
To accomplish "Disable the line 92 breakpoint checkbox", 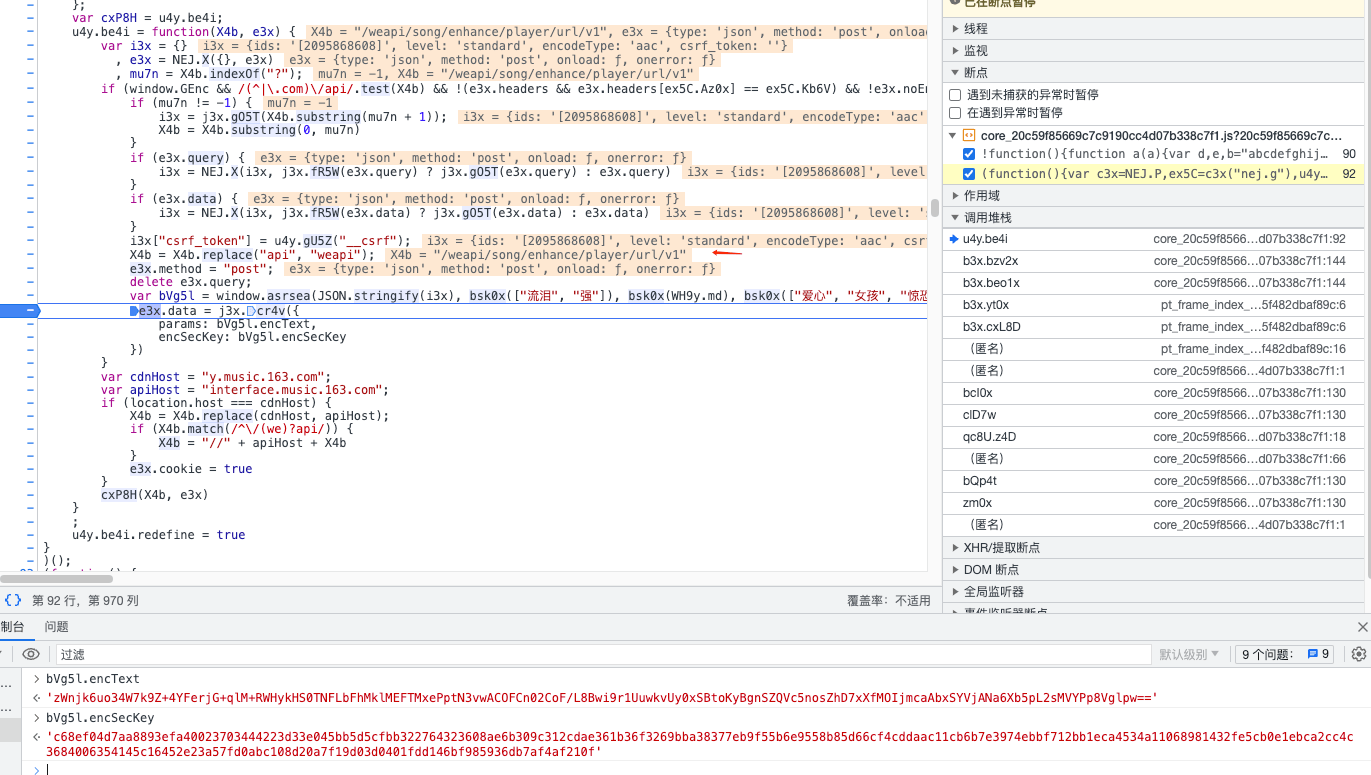I will (968, 174).
